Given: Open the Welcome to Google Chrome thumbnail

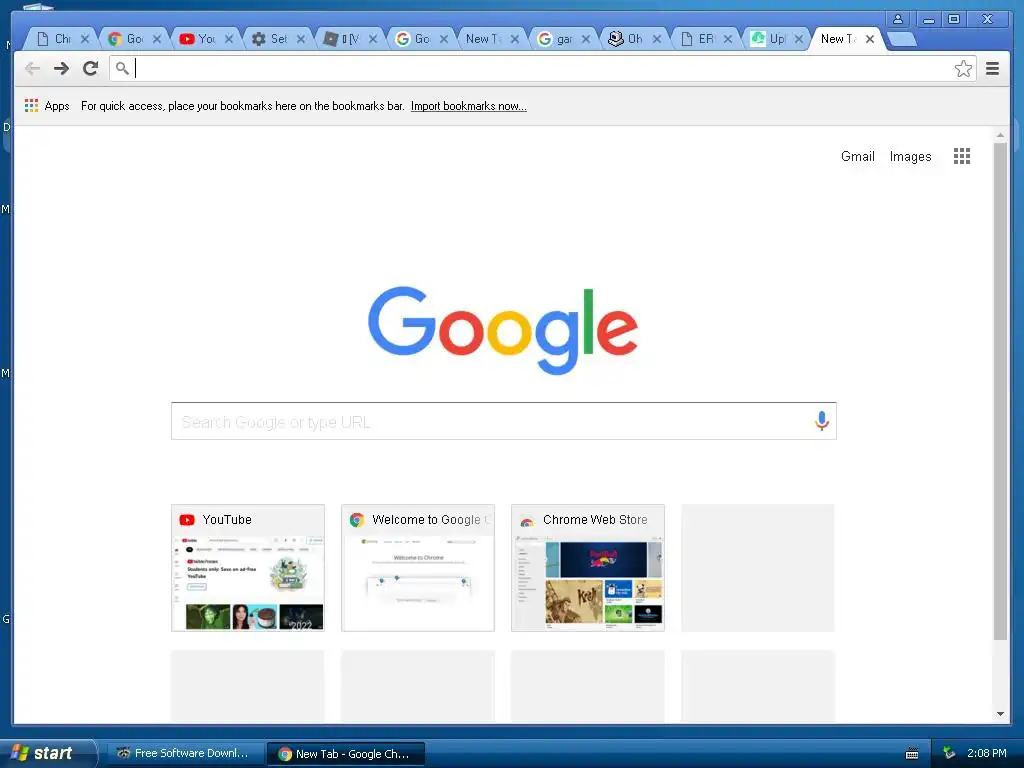Looking at the screenshot, I should [x=418, y=568].
